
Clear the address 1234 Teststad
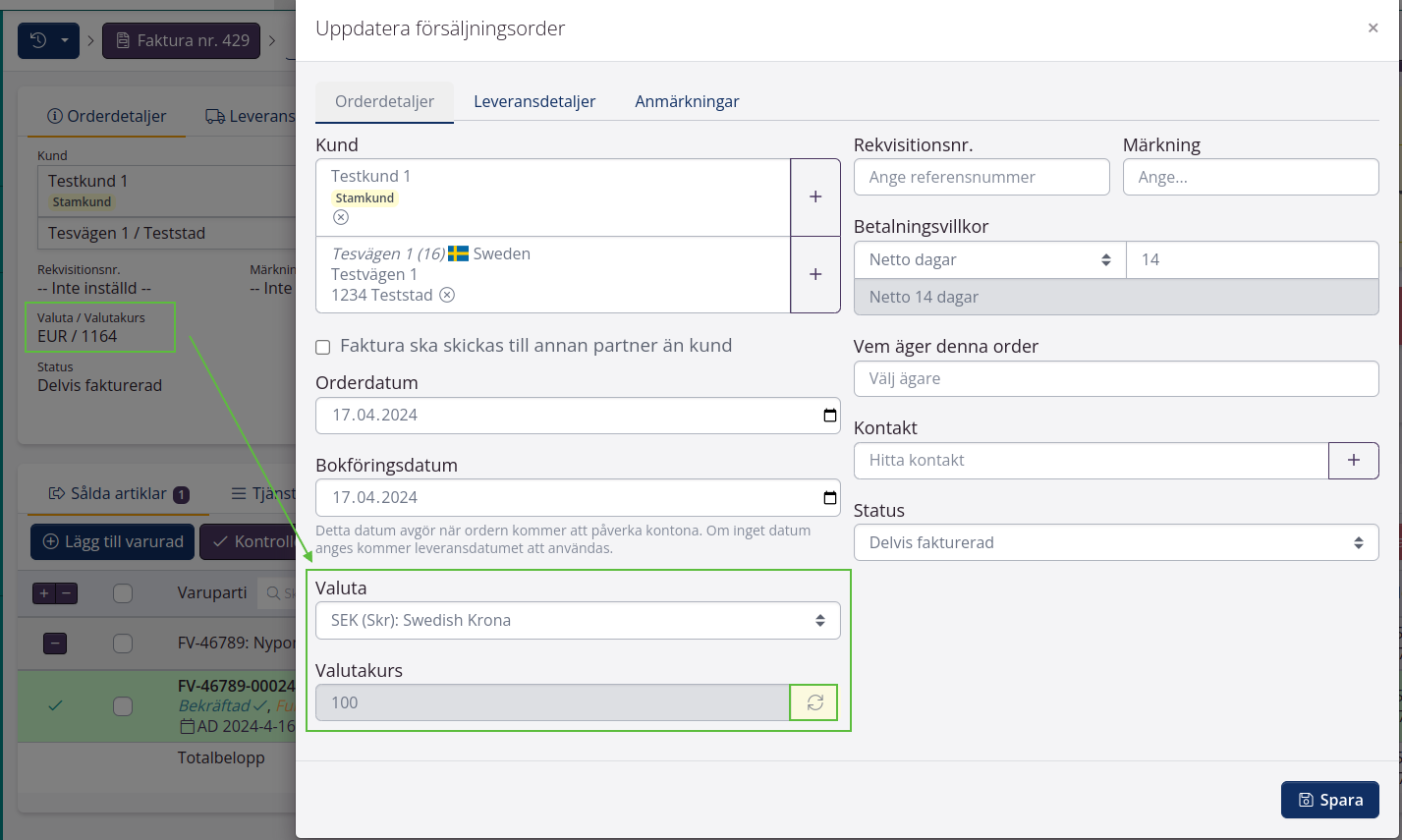click(447, 295)
